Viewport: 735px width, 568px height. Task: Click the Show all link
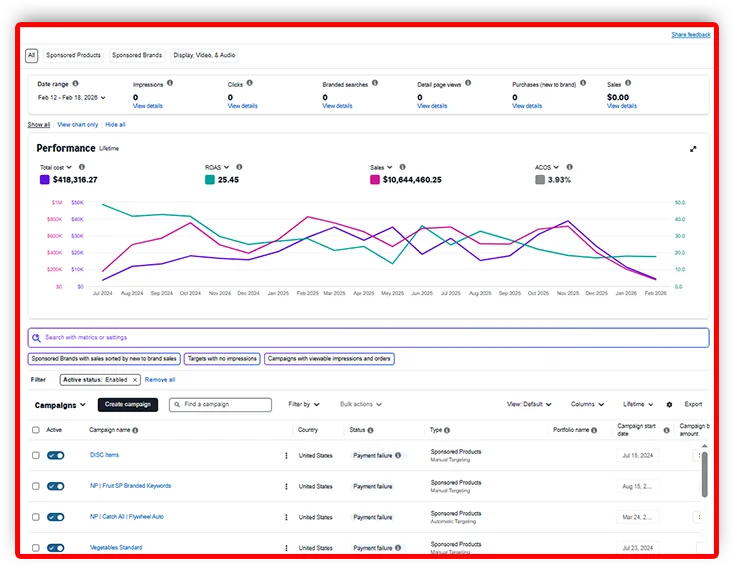point(39,125)
